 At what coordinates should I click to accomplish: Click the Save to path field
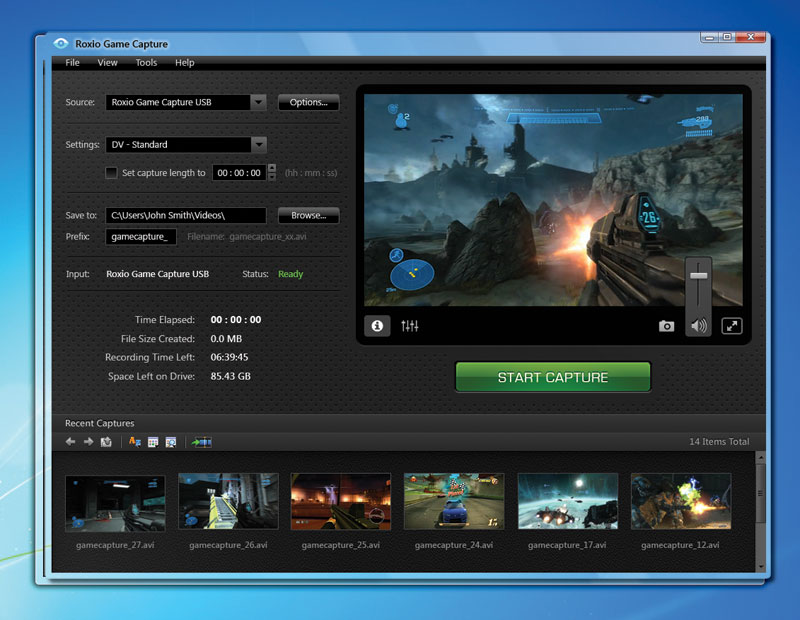click(x=186, y=215)
